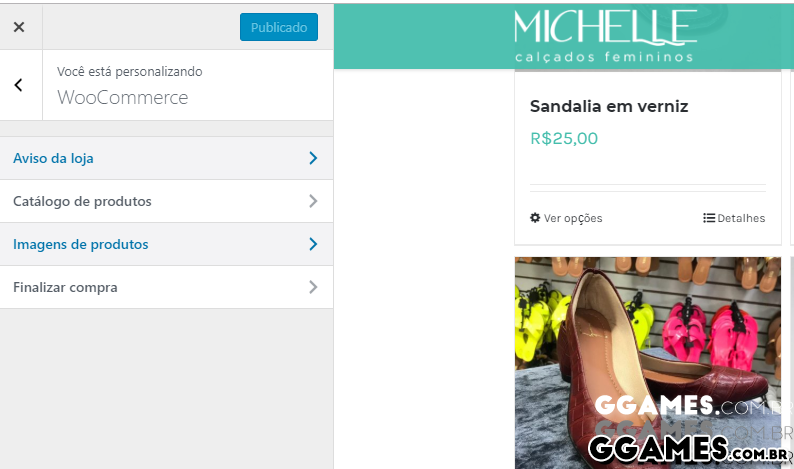The height and width of the screenshot is (469, 794).
Task: Close the customizer with the X icon
Action: pos(19,27)
